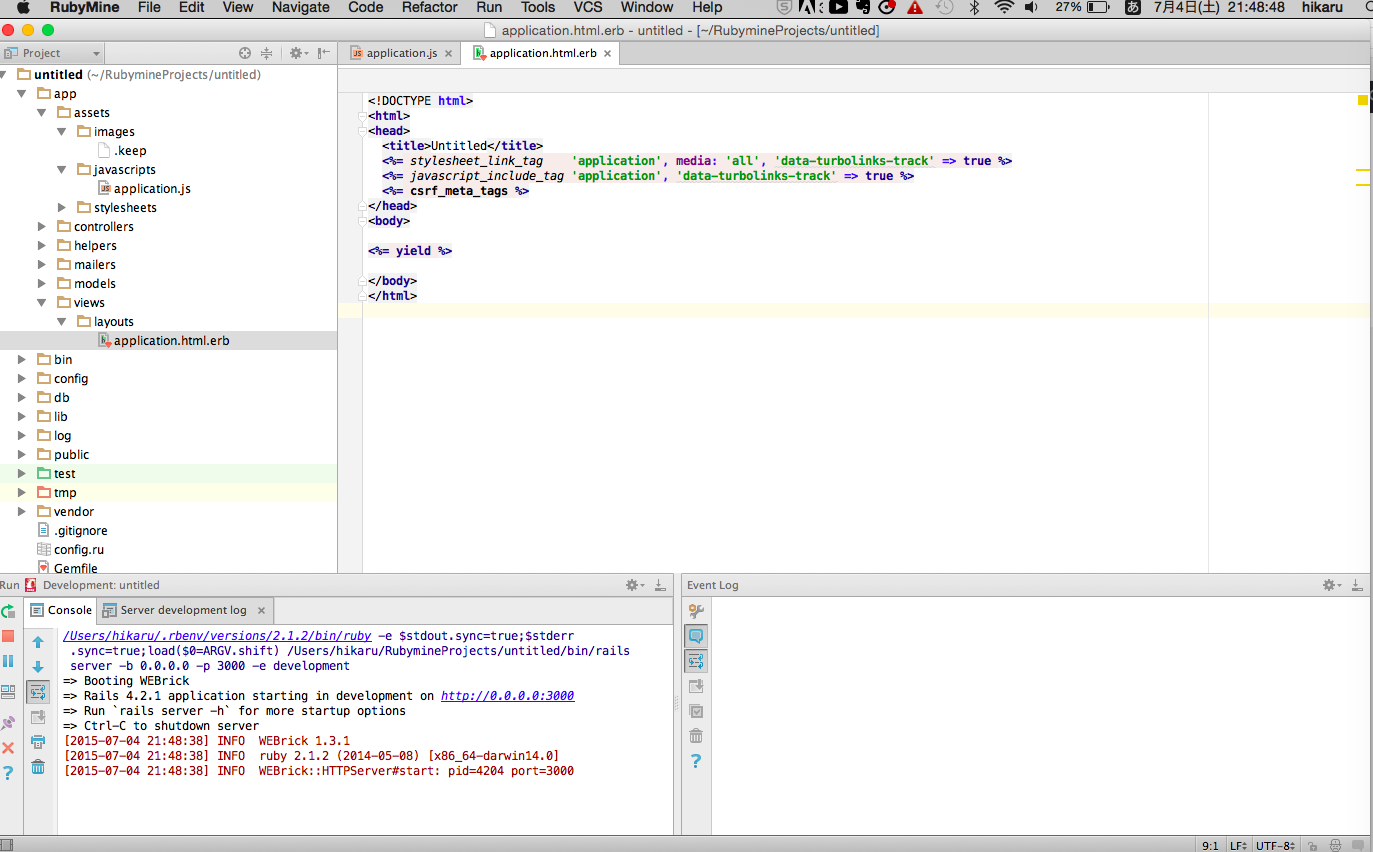The width and height of the screenshot is (1373, 852).
Task: Mark all Event Log notifications as read
Action: (696, 711)
